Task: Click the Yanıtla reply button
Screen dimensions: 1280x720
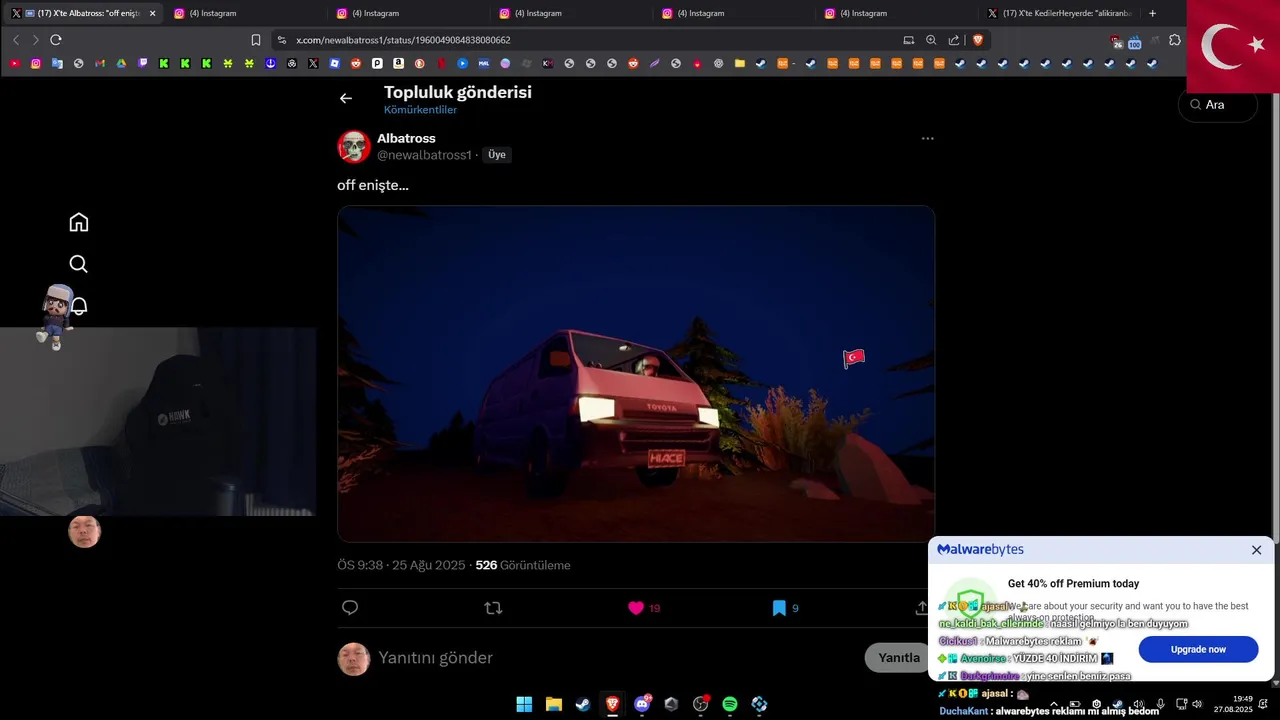Action: (898, 658)
